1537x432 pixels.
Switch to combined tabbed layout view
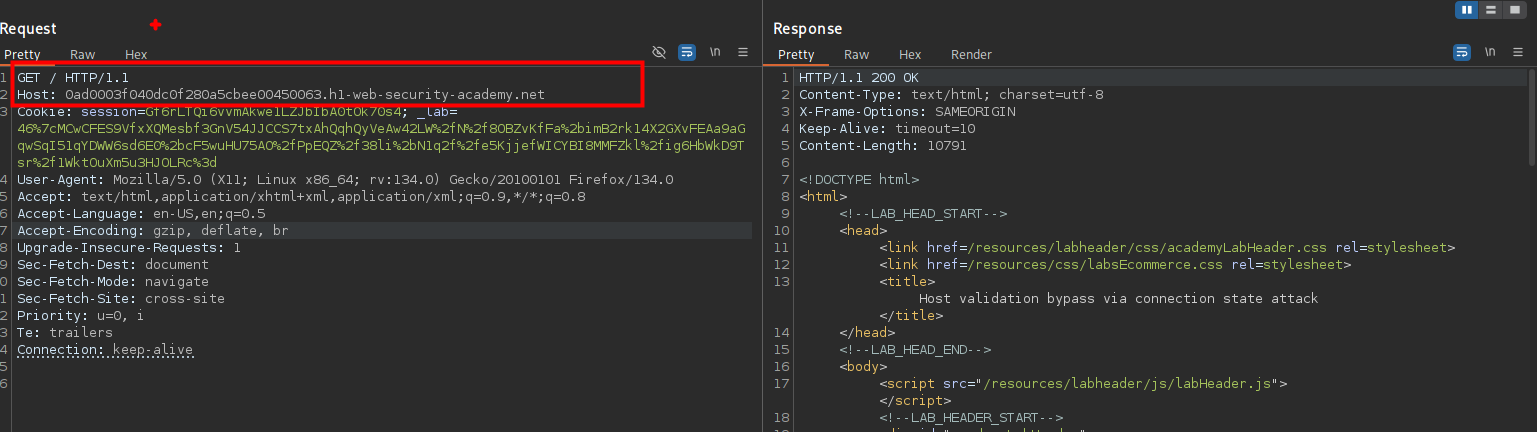point(1515,10)
